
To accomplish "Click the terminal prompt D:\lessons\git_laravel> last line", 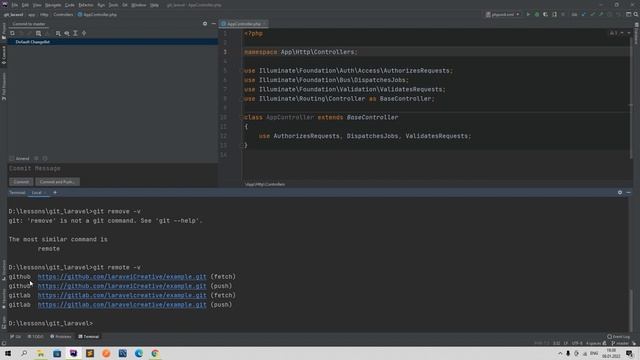I will 51,323.
